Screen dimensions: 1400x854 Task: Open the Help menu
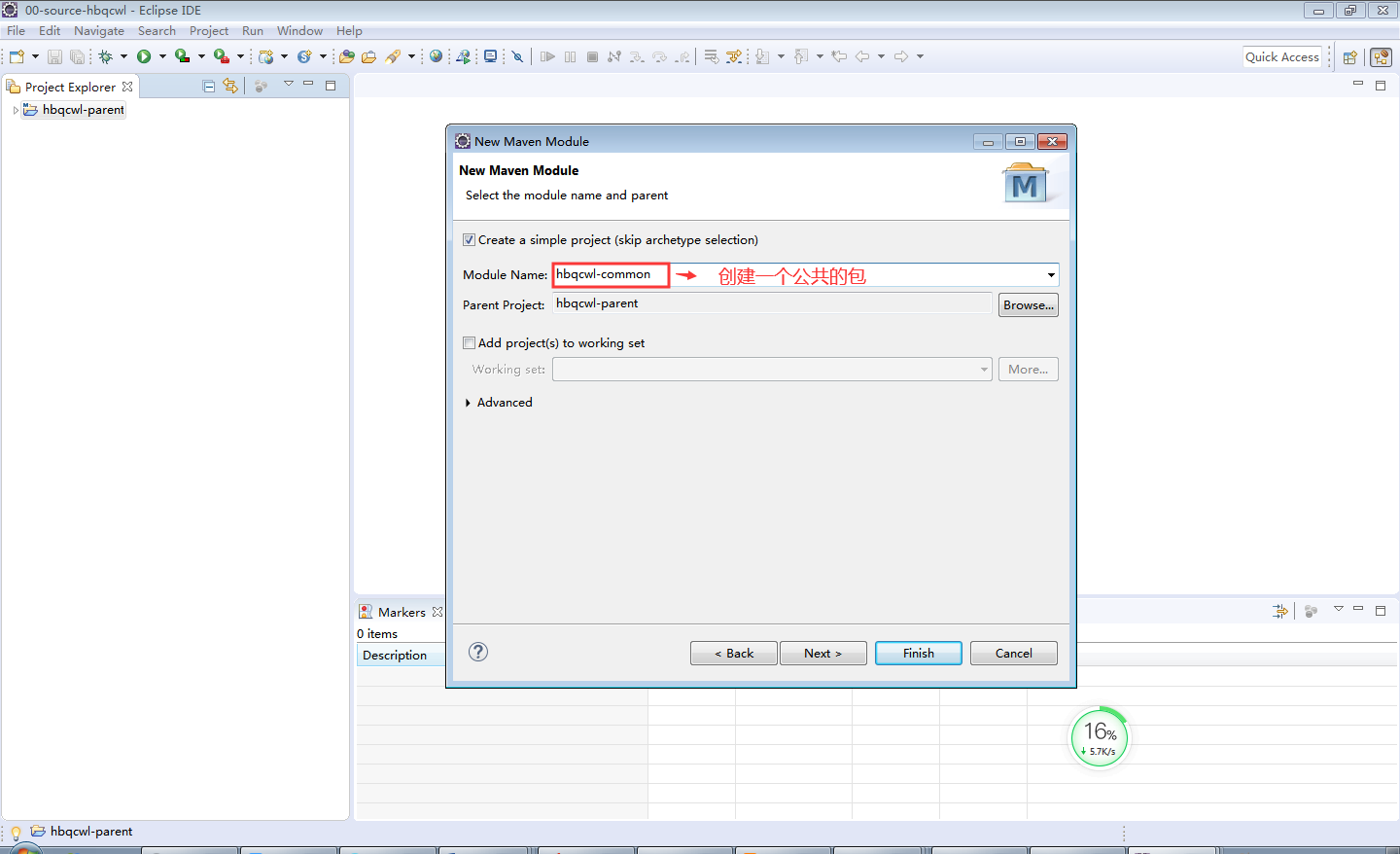(349, 31)
